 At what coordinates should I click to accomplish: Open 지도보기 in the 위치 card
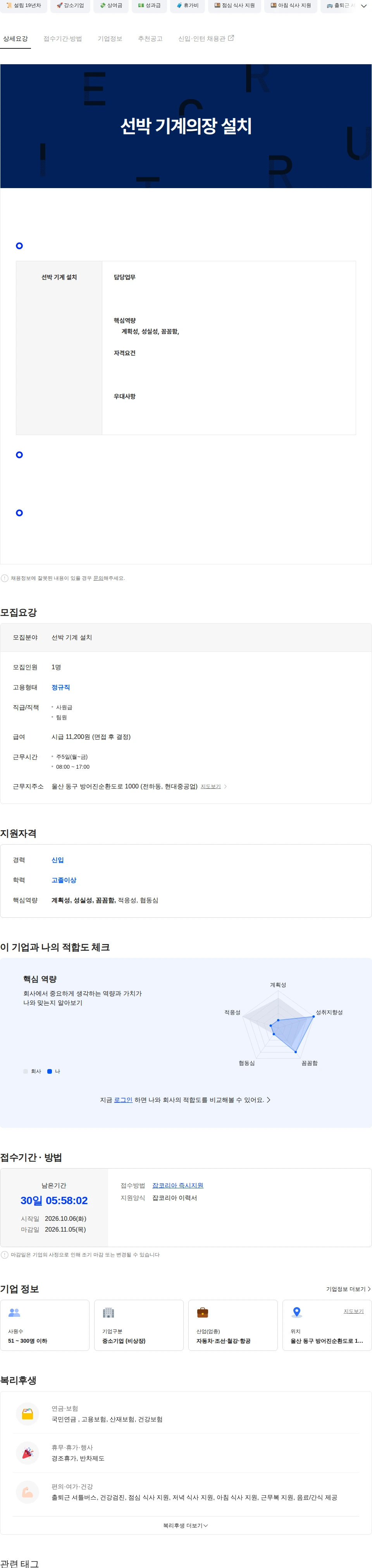click(x=354, y=1311)
